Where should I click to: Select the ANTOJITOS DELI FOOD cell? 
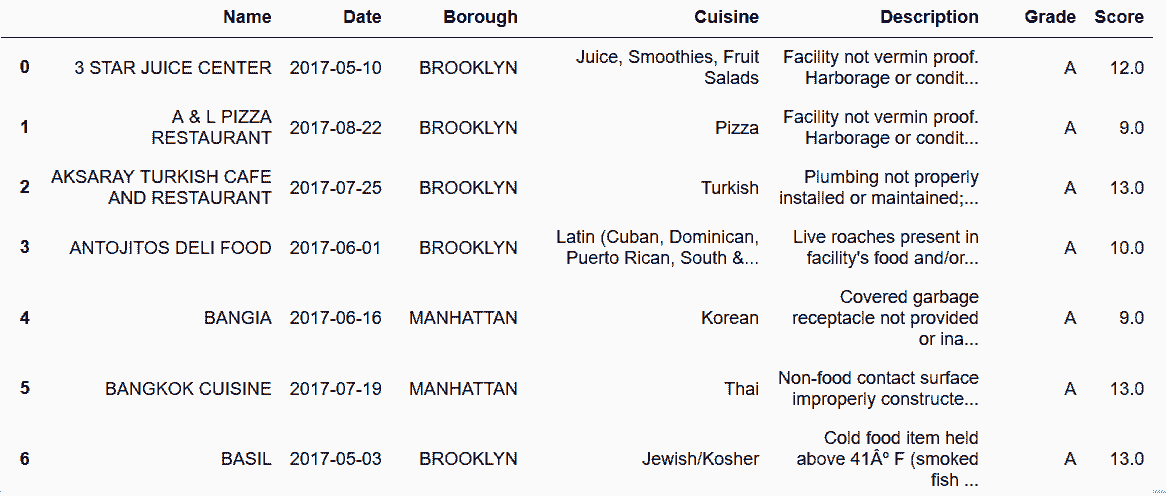(170, 248)
